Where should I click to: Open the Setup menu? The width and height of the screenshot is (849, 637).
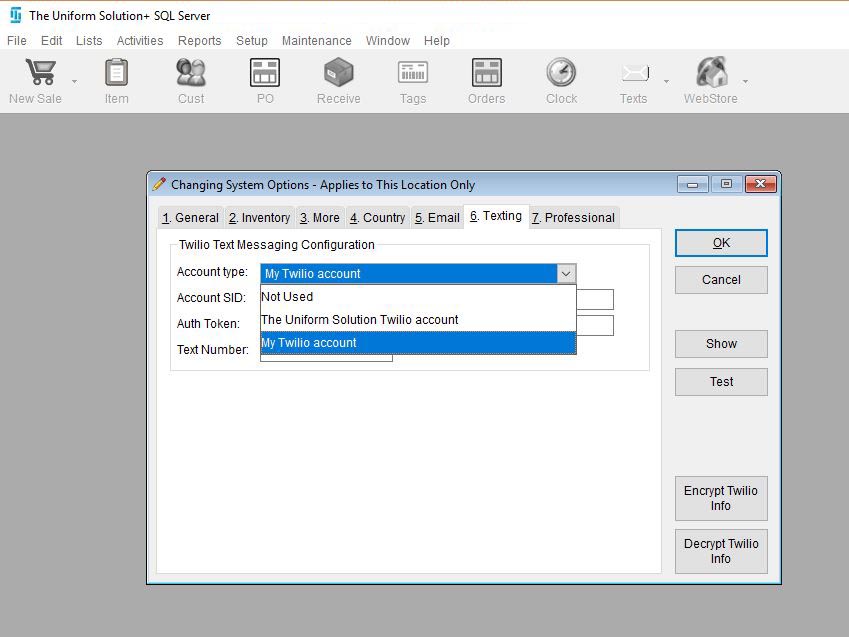click(252, 41)
